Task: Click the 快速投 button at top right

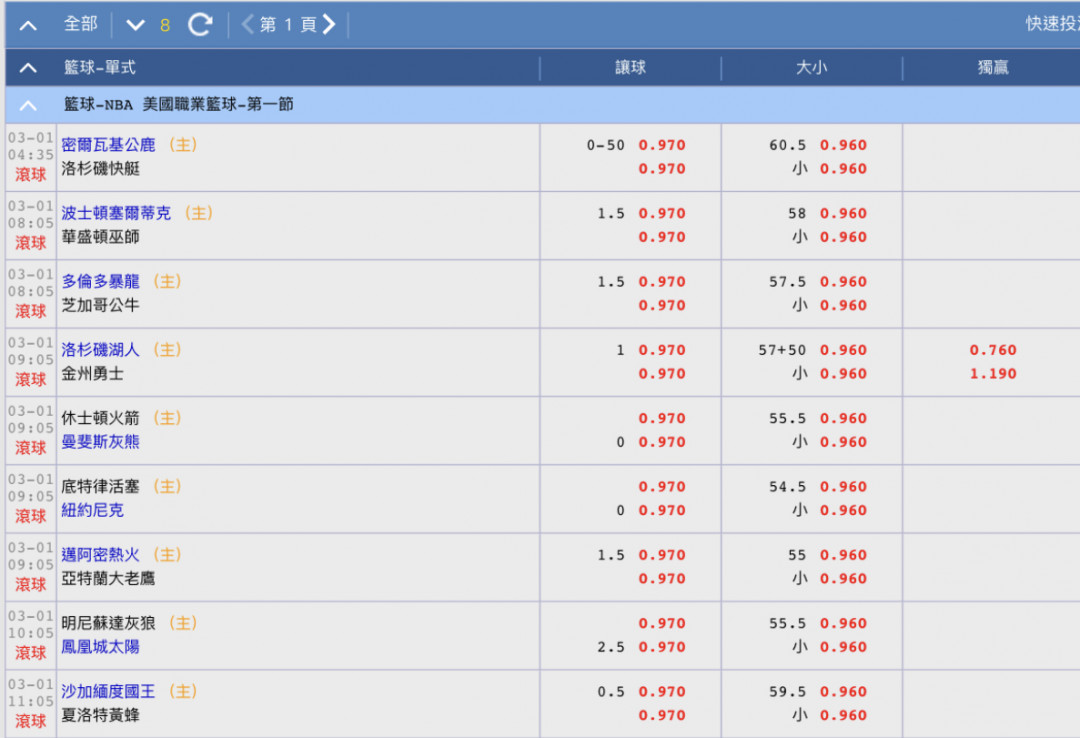Action: [1052, 24]
